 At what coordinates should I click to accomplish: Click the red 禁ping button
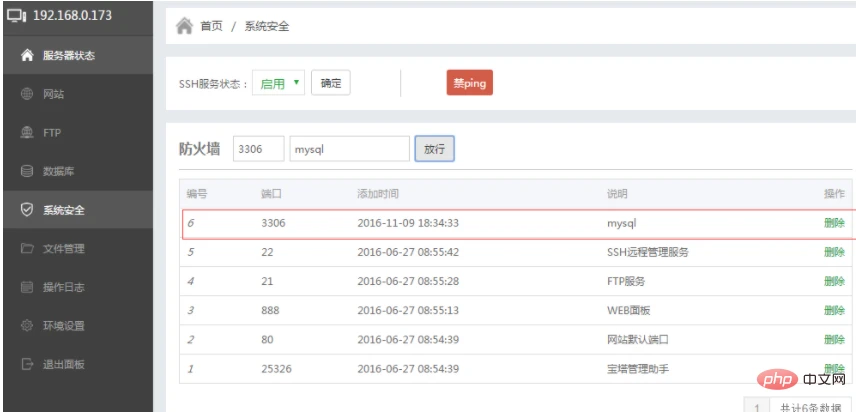[x=469, y=83]
